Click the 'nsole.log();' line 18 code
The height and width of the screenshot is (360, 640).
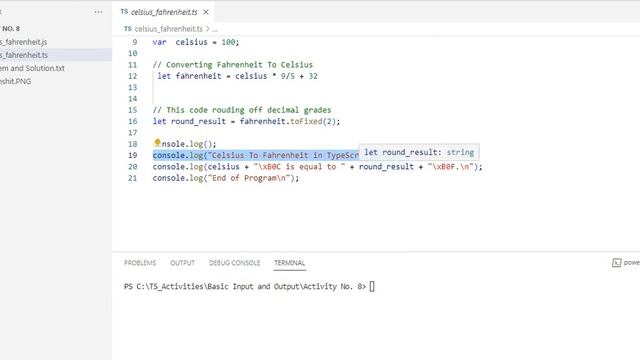pyautogui.click(x=189, y=144)
